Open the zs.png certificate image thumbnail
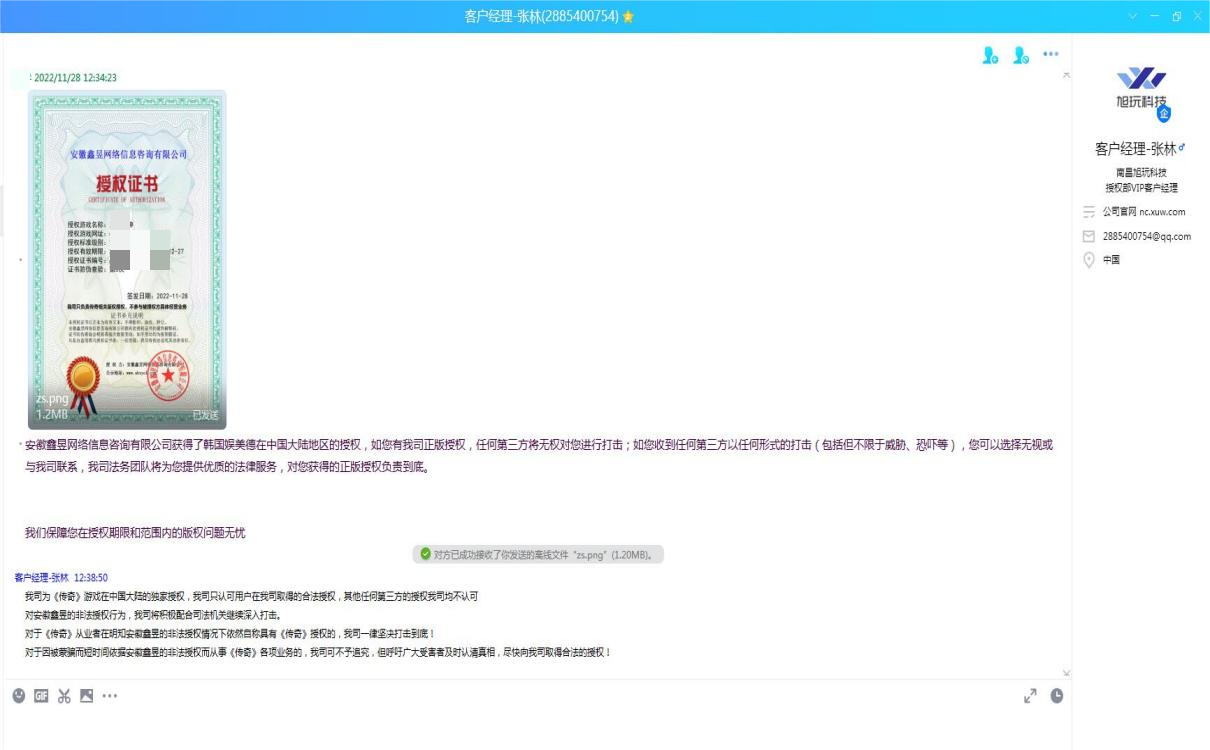Viewport: 1210px width, 750px height. coord(127,260)
